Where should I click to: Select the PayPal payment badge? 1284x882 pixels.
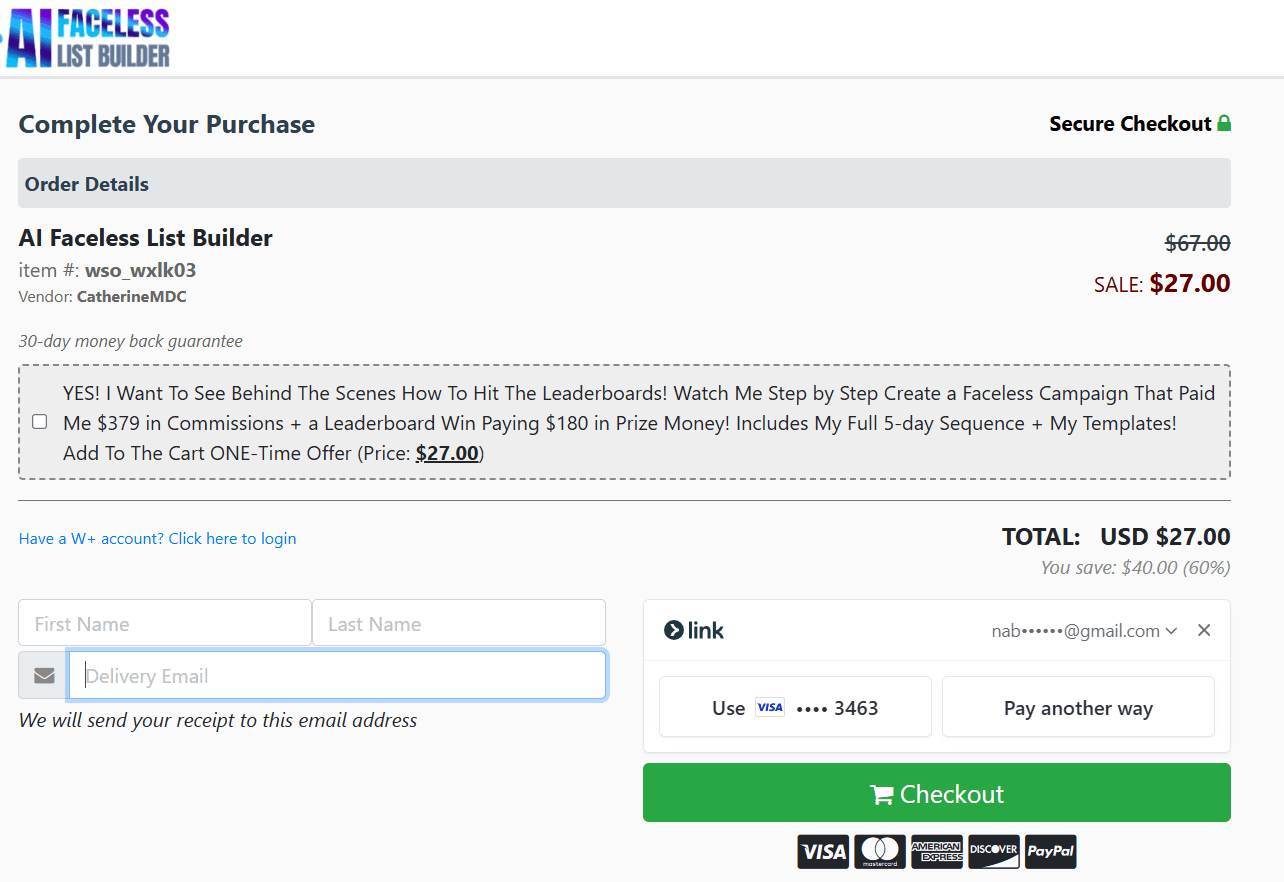point(1050,851)
